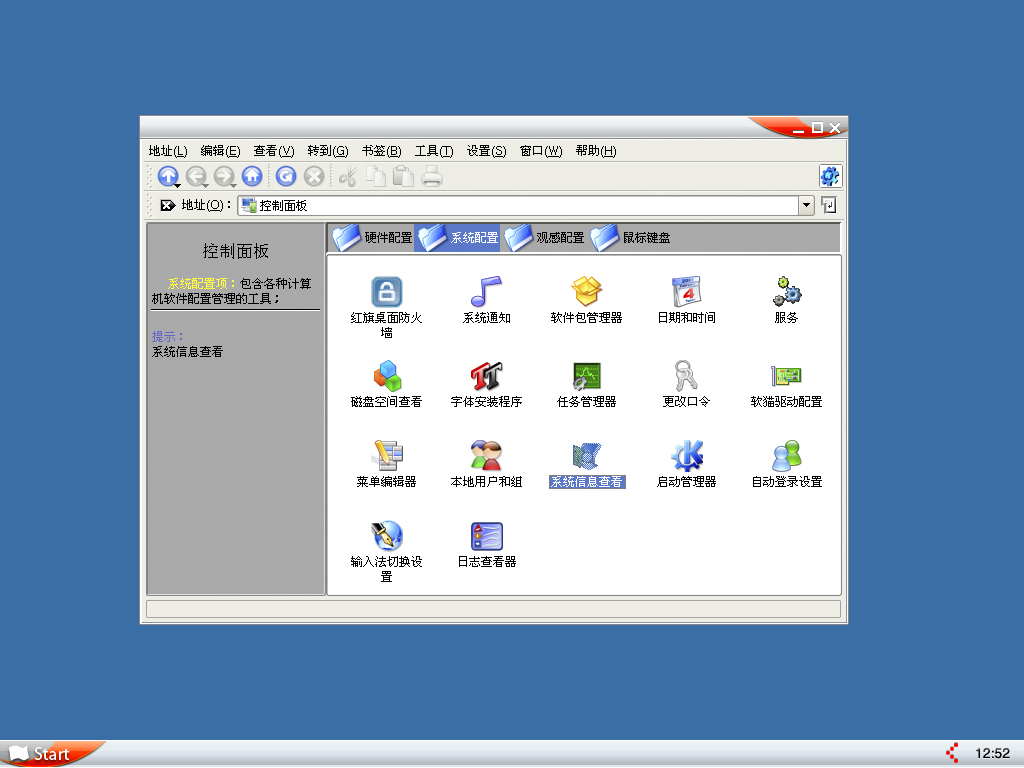Minimize the control panel window

point(798,129)
